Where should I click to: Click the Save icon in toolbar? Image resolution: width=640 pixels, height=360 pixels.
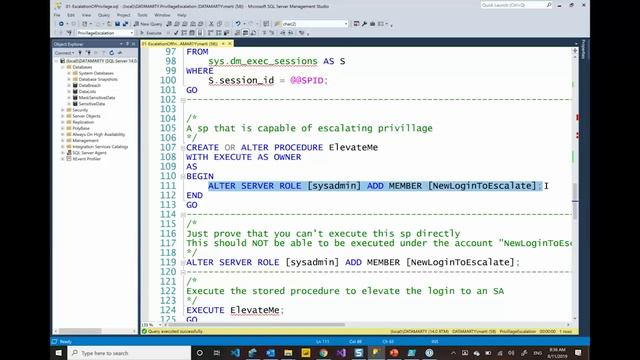click(x=117, y=24)
